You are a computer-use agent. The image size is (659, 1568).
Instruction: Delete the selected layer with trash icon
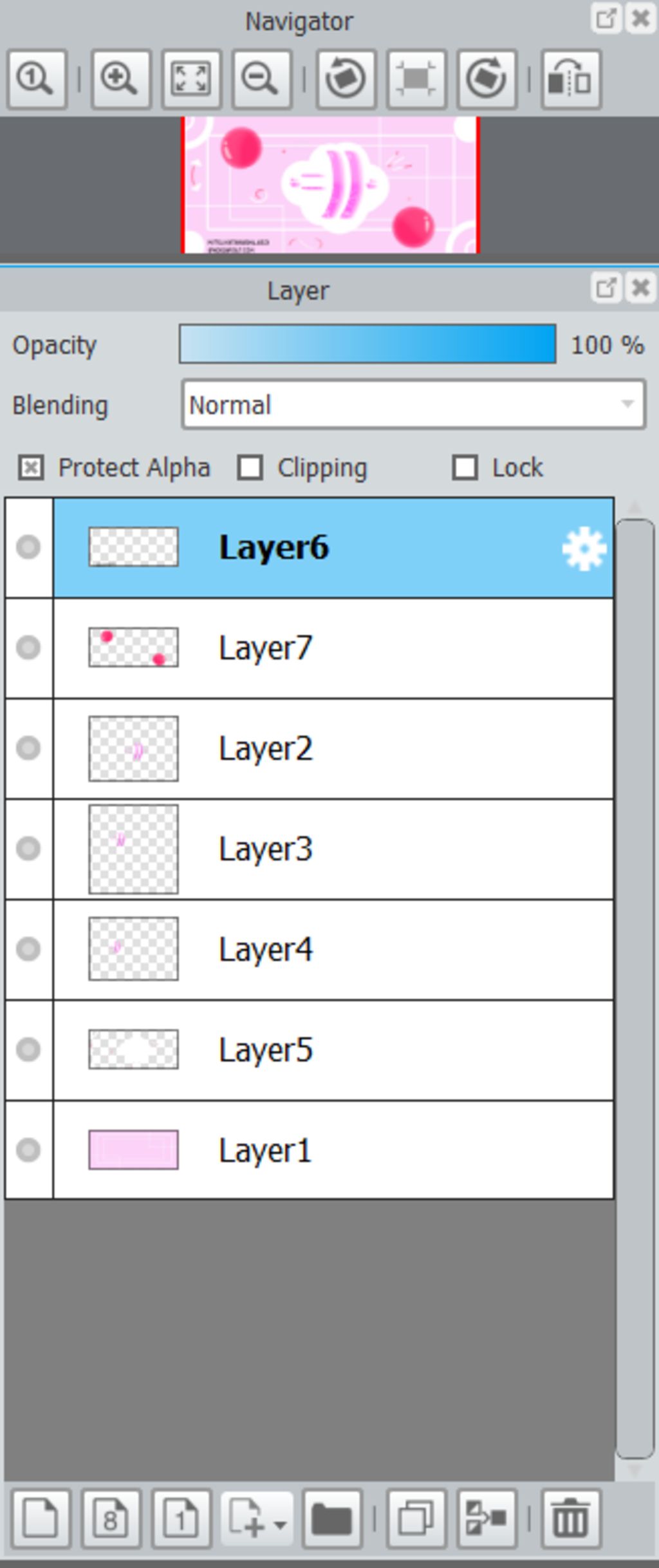point(570,1520)
